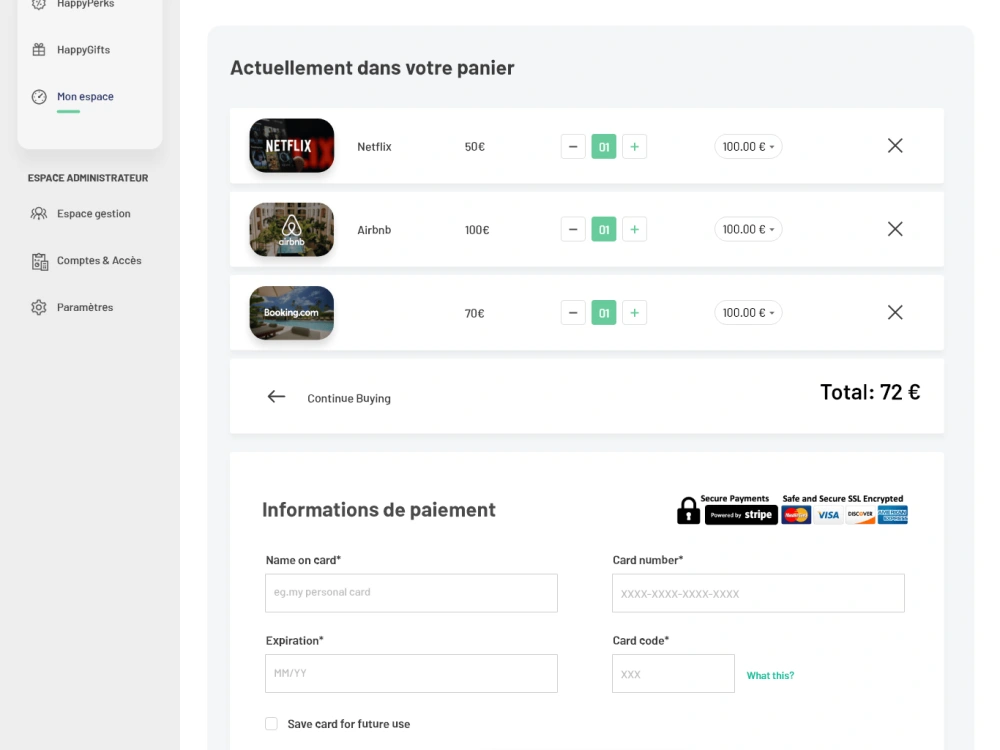1000x750 pixels.
Task: Click the Expiration MM/YY field
Action: point(411,673)
